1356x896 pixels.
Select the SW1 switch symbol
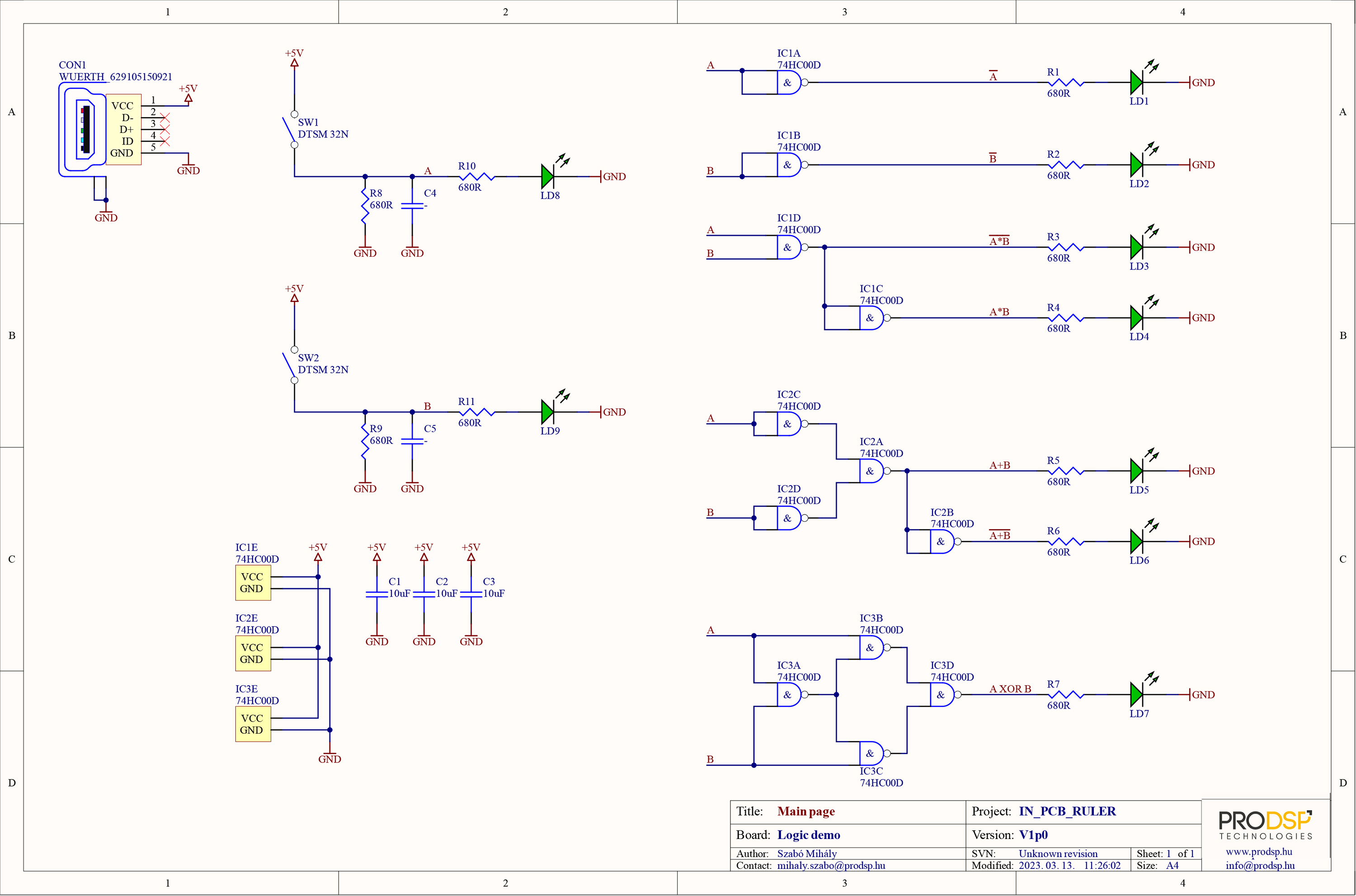[291, 130]
